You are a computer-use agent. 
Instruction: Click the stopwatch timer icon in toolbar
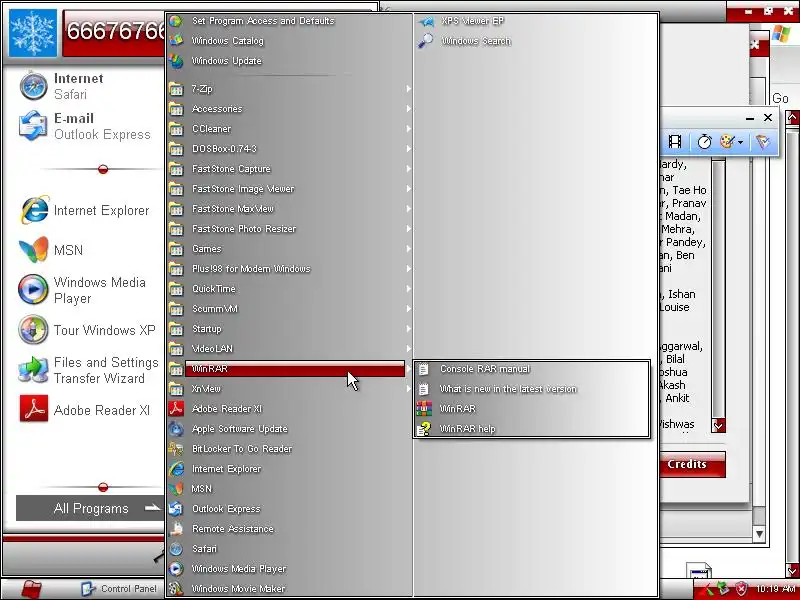tap(705, 142)
